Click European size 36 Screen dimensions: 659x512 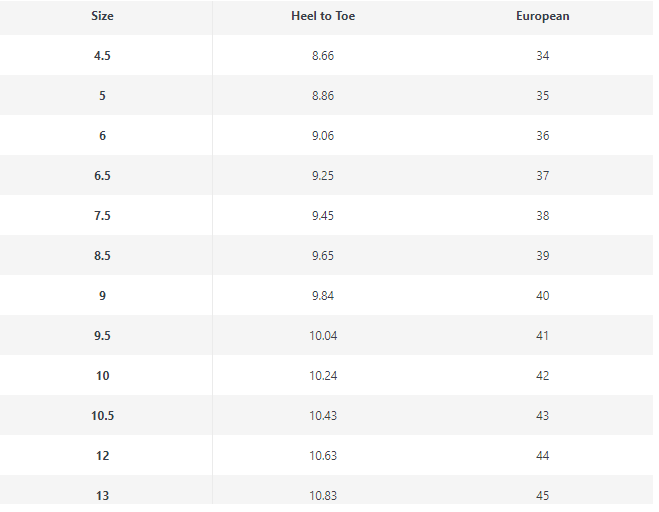pos(542,136)
